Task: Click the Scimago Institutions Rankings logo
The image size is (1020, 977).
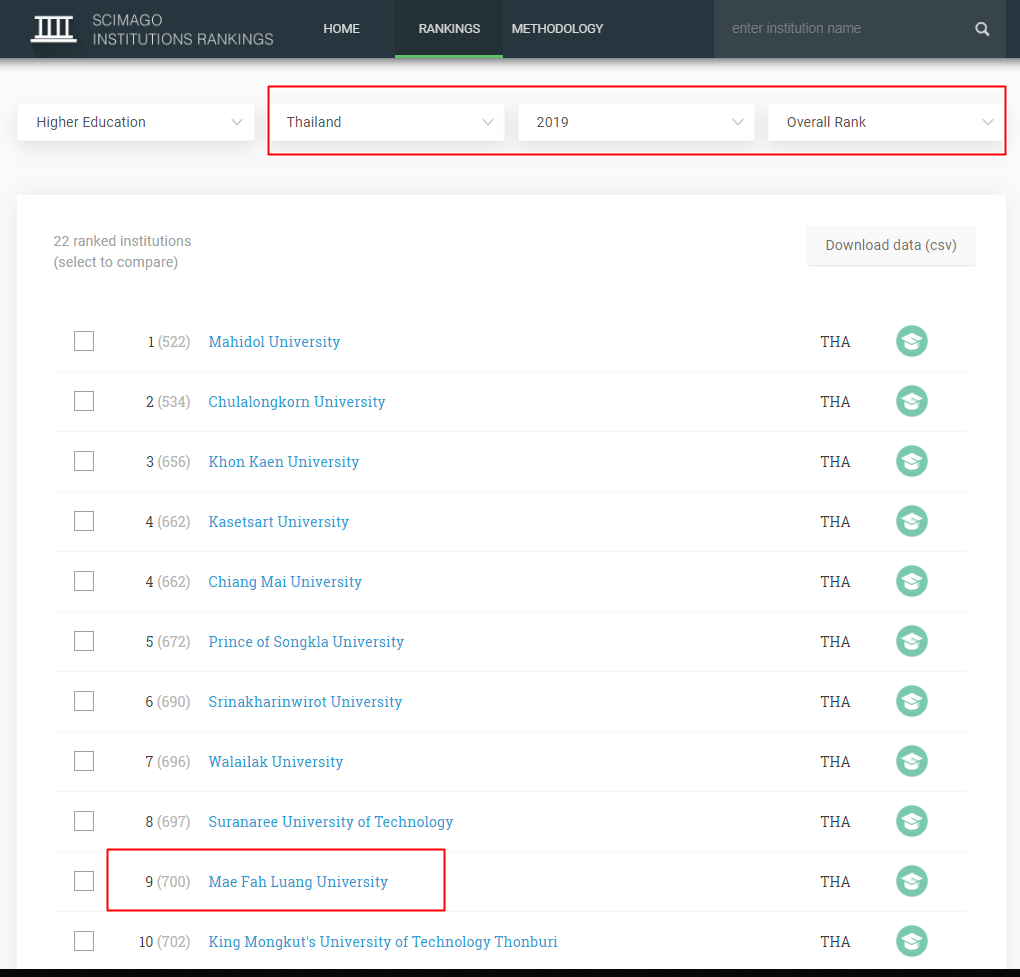Action: click(152, 29)
